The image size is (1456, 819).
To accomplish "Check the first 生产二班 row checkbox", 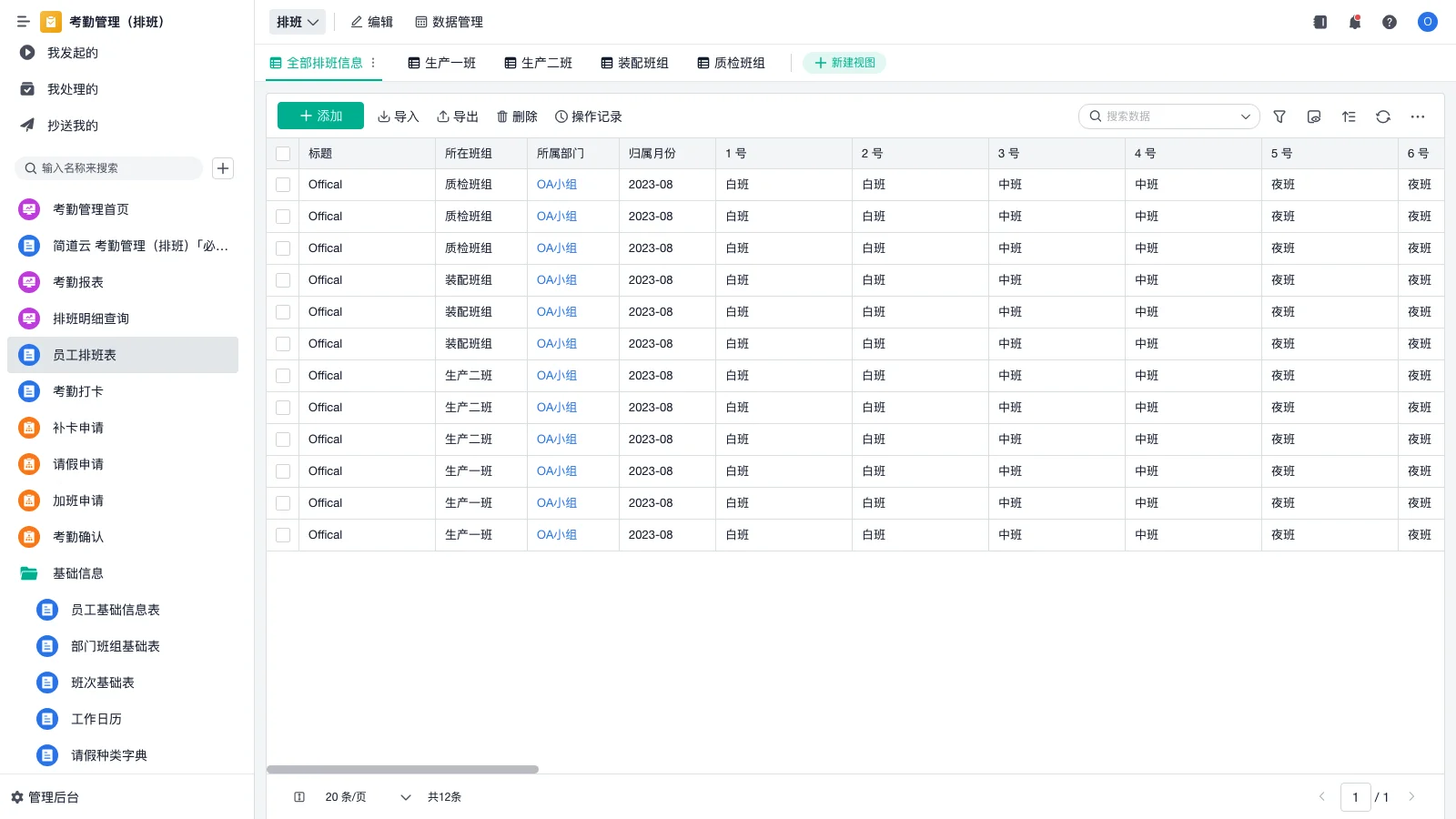I will (x=283, y=376).
